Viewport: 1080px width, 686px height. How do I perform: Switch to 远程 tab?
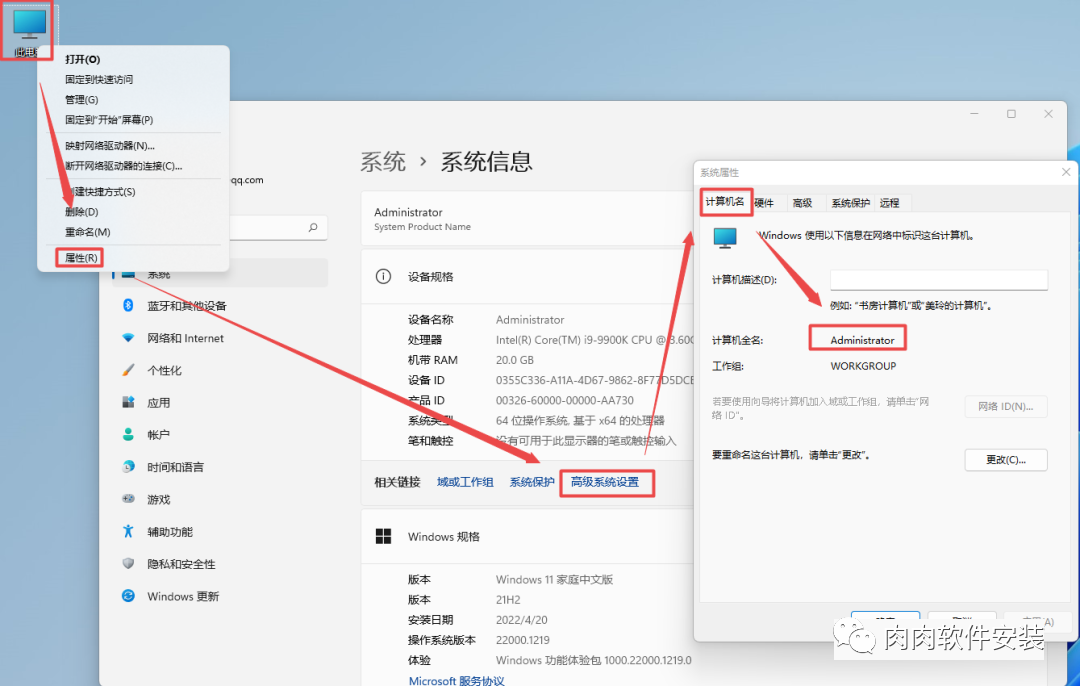click(890, 203)
